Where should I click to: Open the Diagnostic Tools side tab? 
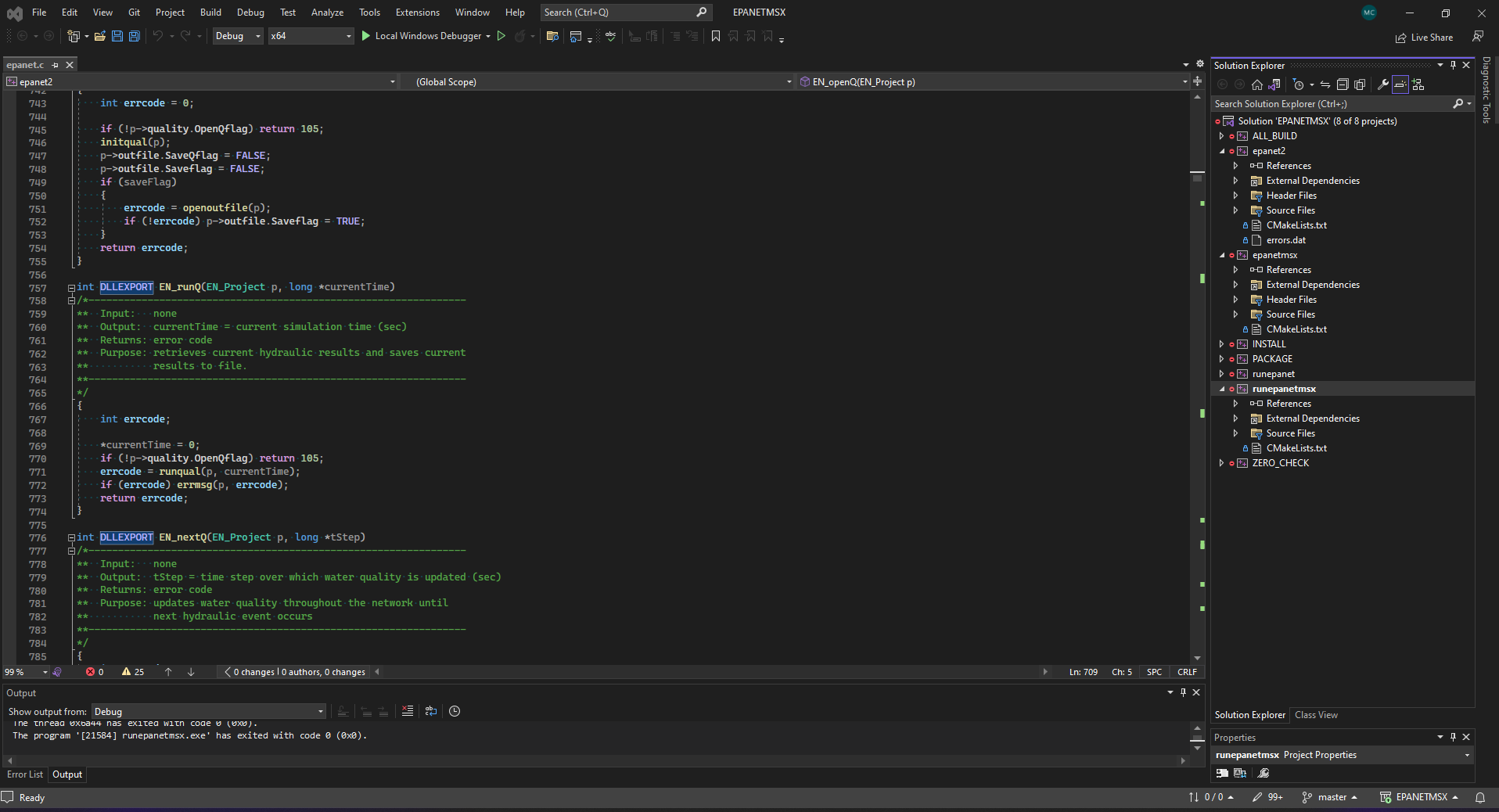tap(1486, 90)
